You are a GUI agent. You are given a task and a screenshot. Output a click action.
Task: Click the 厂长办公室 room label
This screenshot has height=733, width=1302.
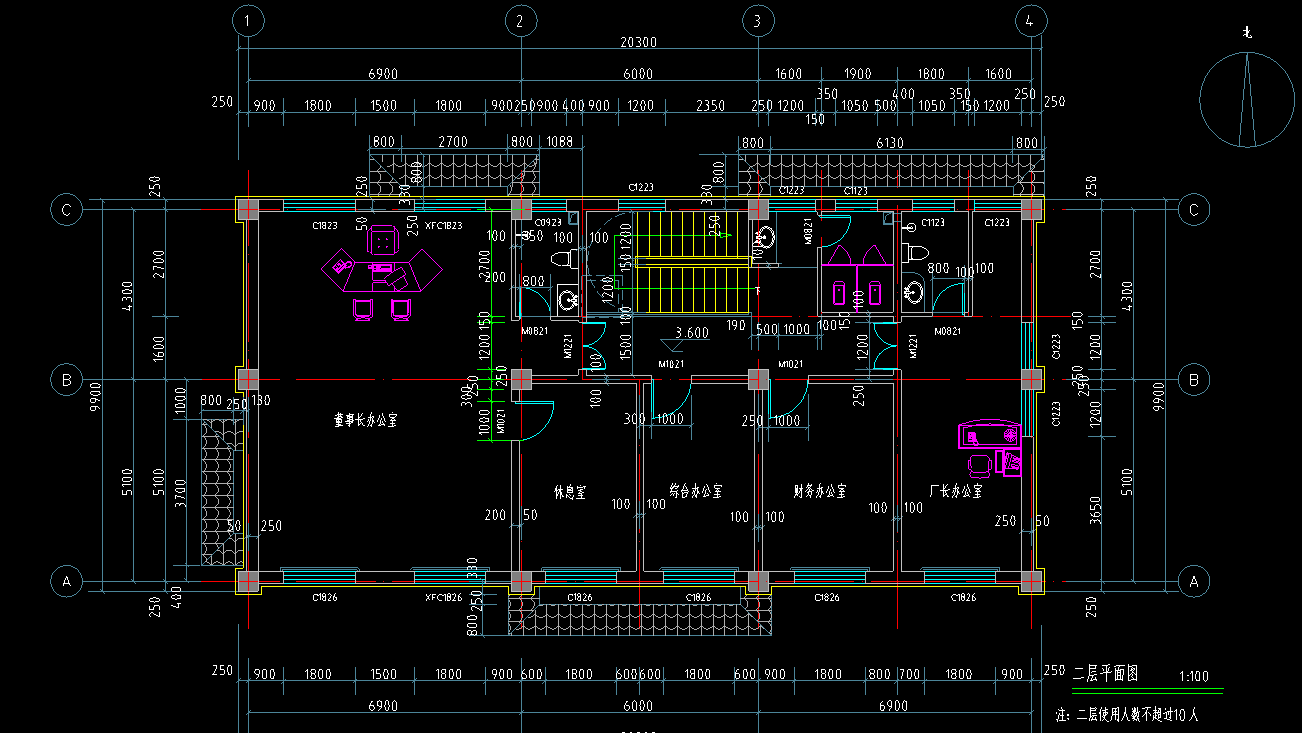pyautogui.click(x=955, y=492)
